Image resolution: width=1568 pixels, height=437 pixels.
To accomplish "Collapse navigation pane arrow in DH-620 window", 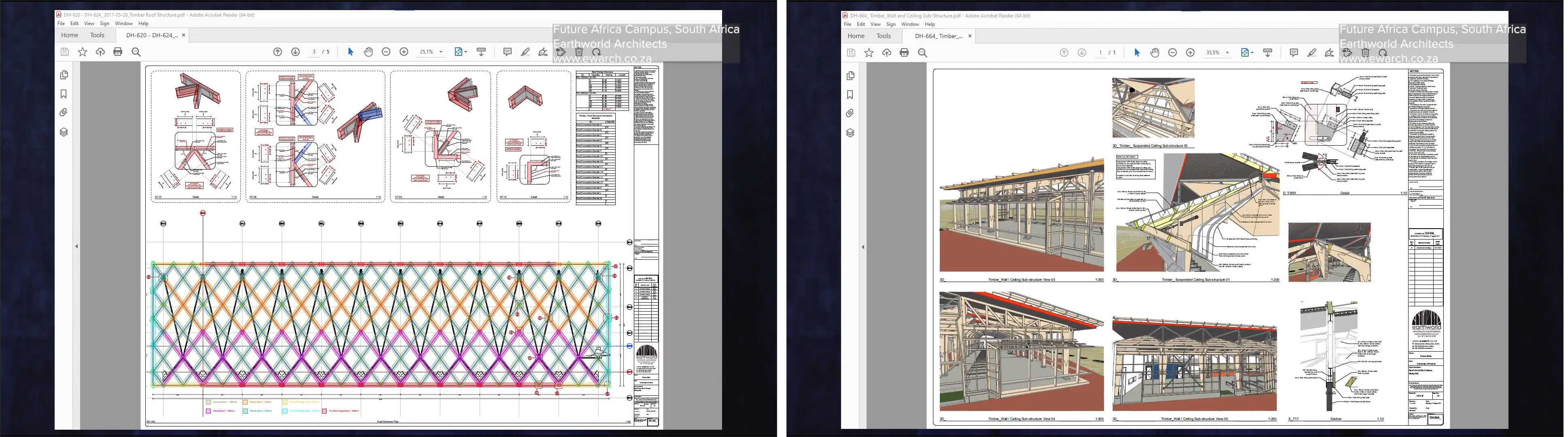I will pyautogui.click(x=76, y=246).
